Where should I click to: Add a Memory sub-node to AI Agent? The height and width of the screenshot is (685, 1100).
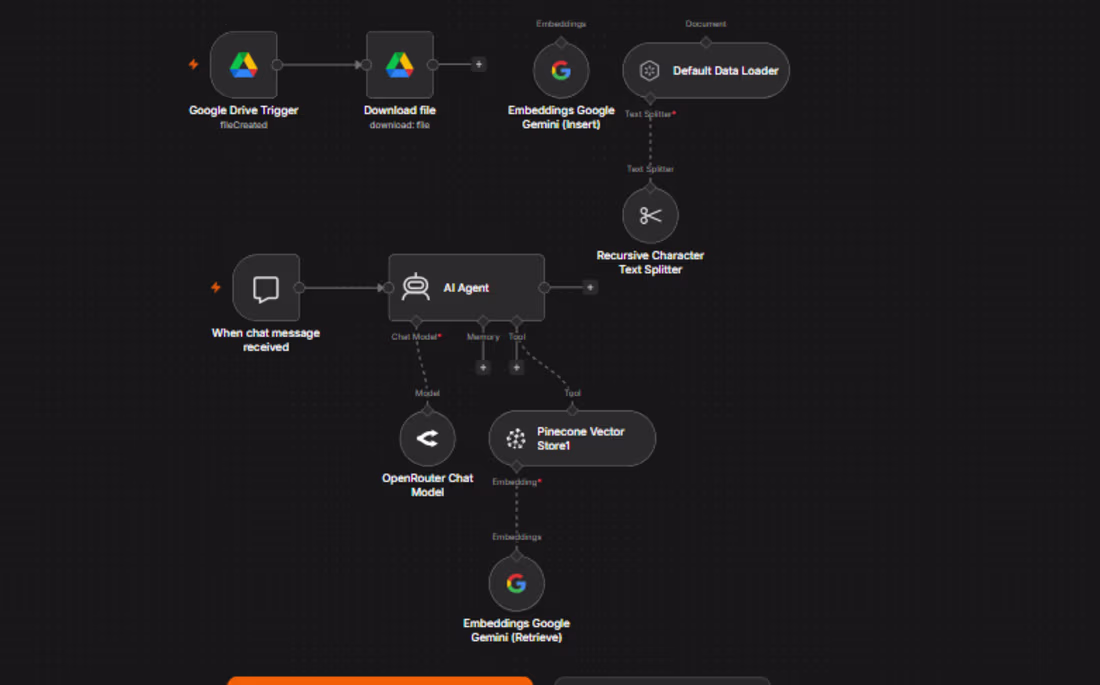click(483, 367)
